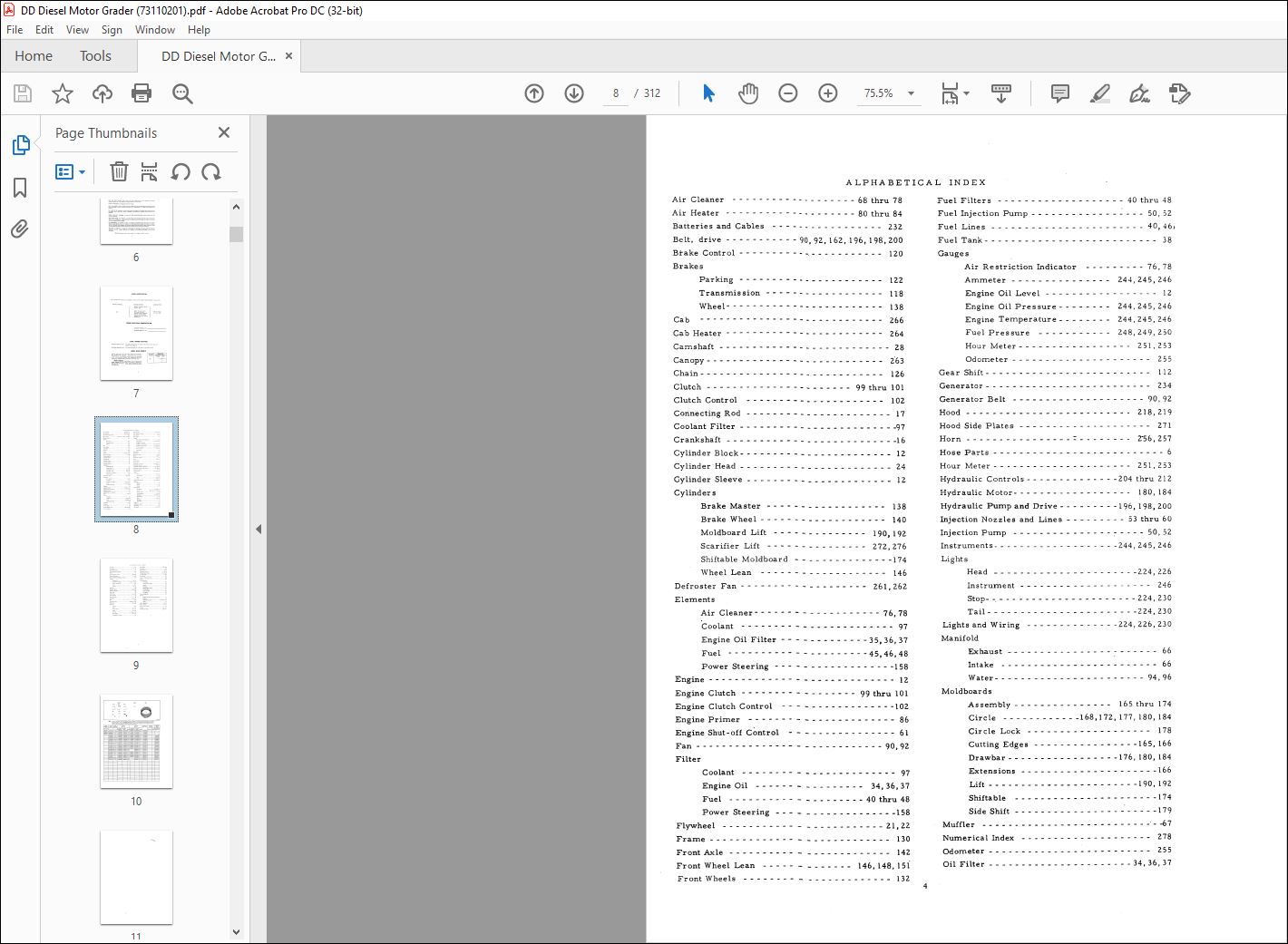Click the page number input field
Screen dimensions: 1288x944
click(x=616, y=93)
